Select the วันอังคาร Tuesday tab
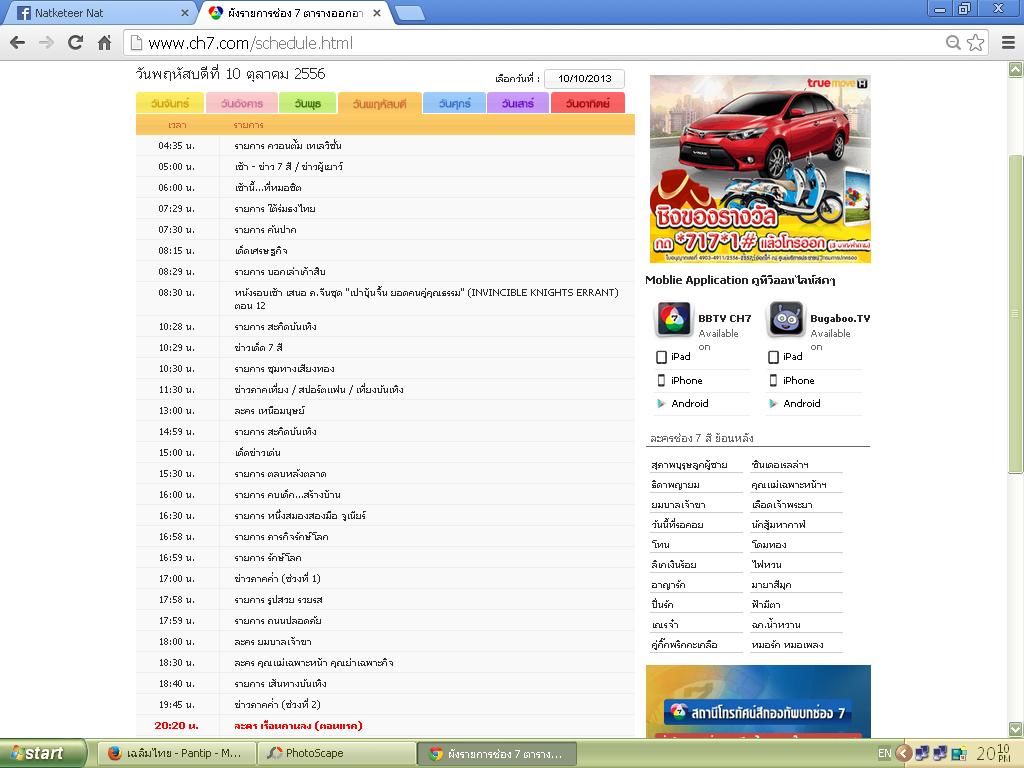Screen dimensions: 1024x768 point(242,103)
